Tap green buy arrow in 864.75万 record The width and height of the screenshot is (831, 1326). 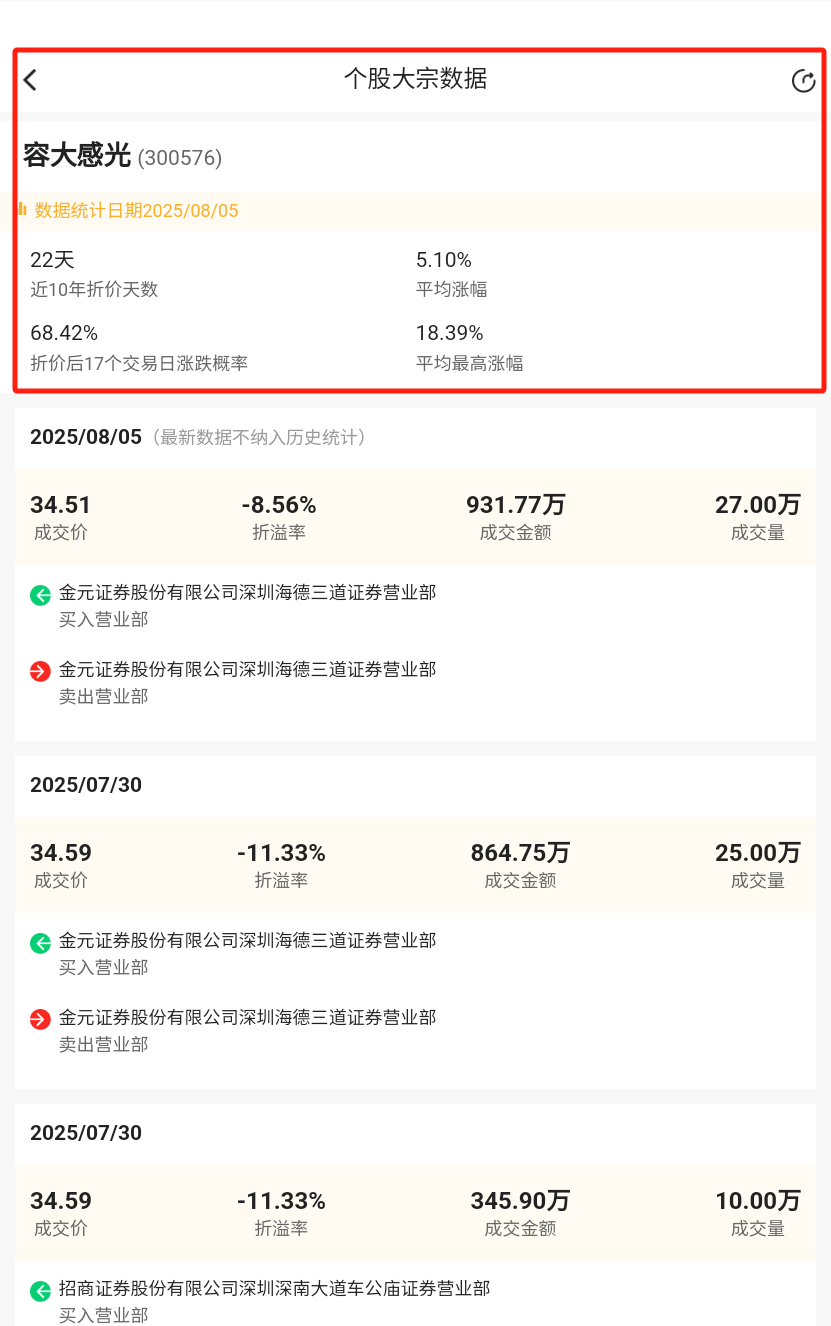pos(40,943)
